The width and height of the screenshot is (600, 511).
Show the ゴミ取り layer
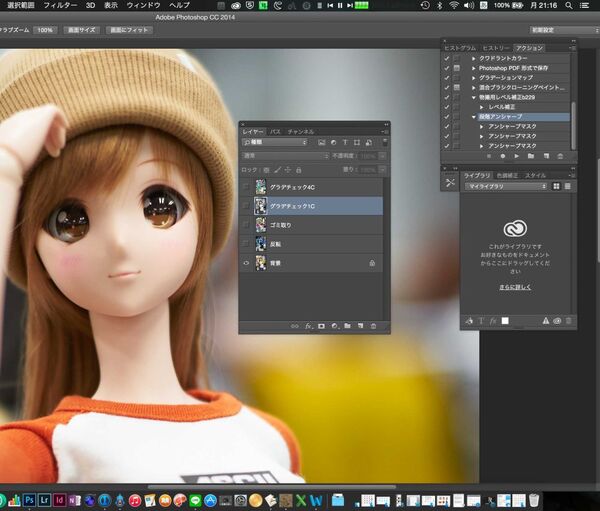(246, 225)
